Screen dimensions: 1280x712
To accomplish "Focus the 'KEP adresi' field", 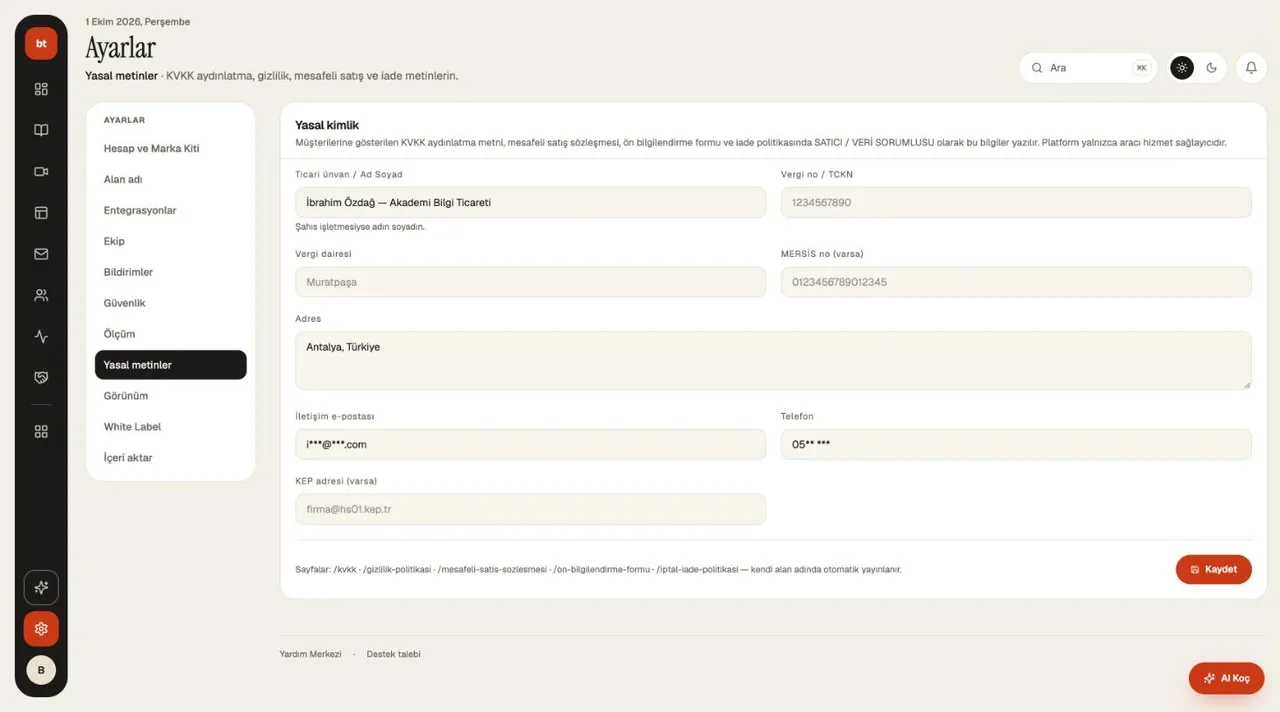I will (531, 509).
